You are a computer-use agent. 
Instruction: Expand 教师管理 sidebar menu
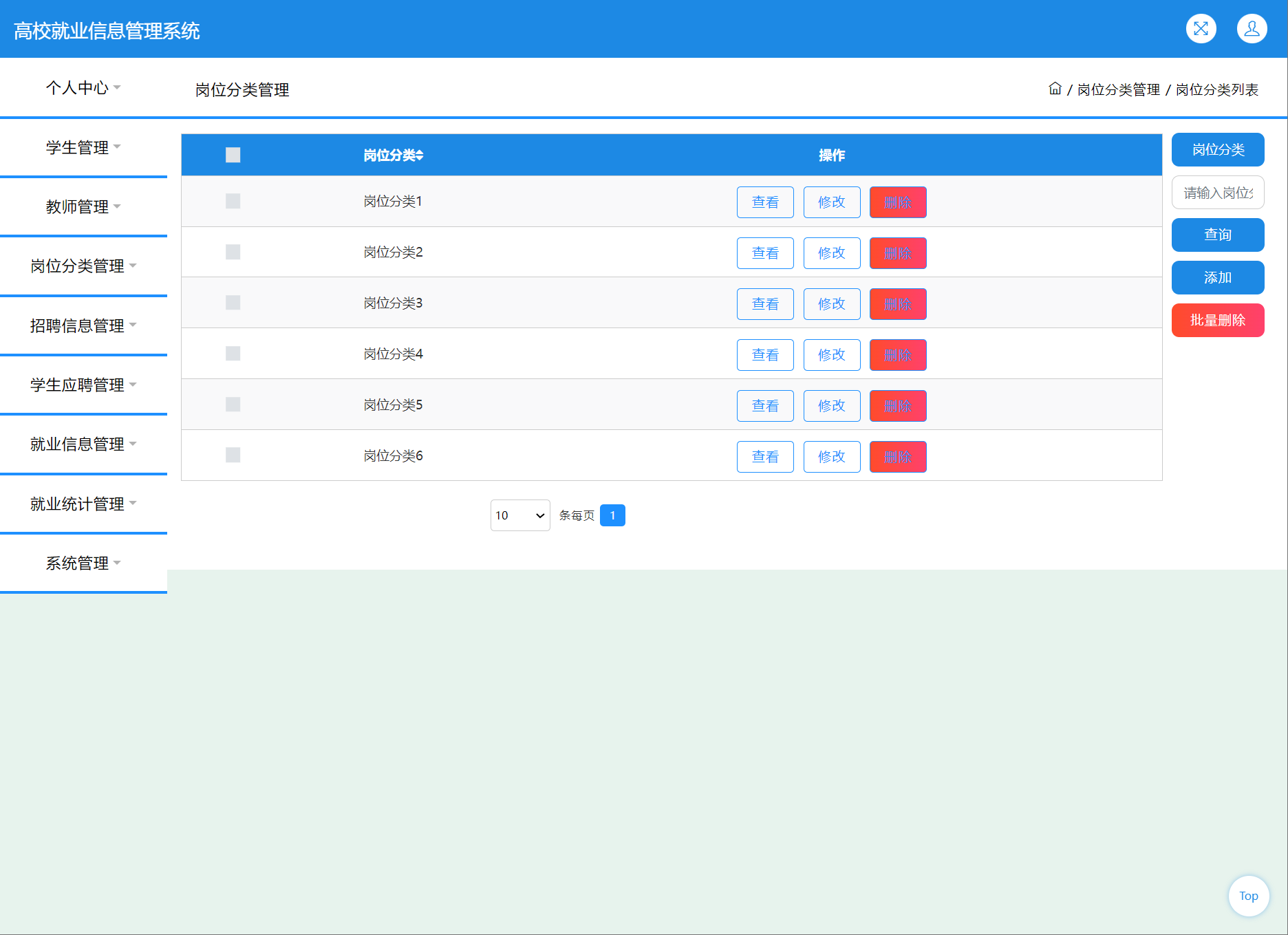[x=83, y=206]
